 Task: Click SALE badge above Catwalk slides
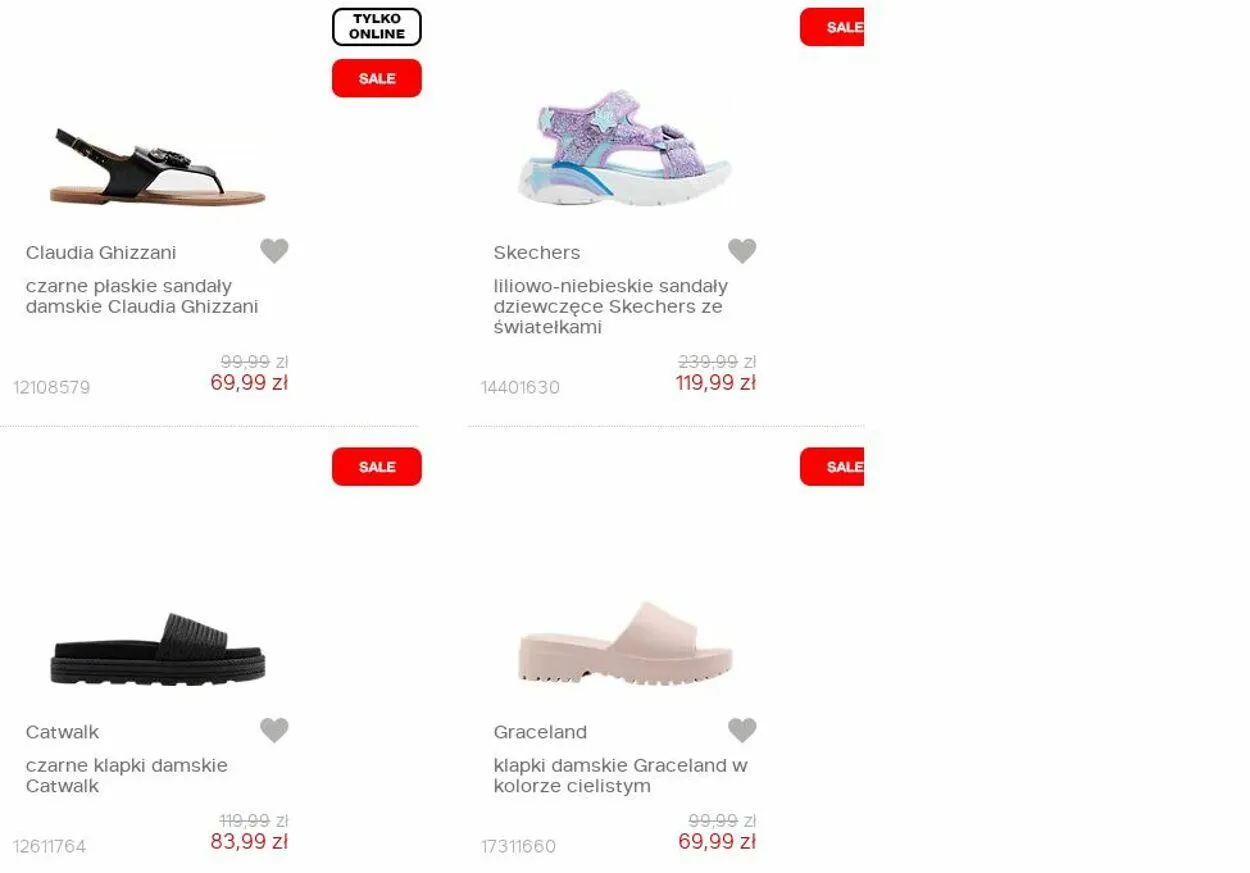click(377, 466)
